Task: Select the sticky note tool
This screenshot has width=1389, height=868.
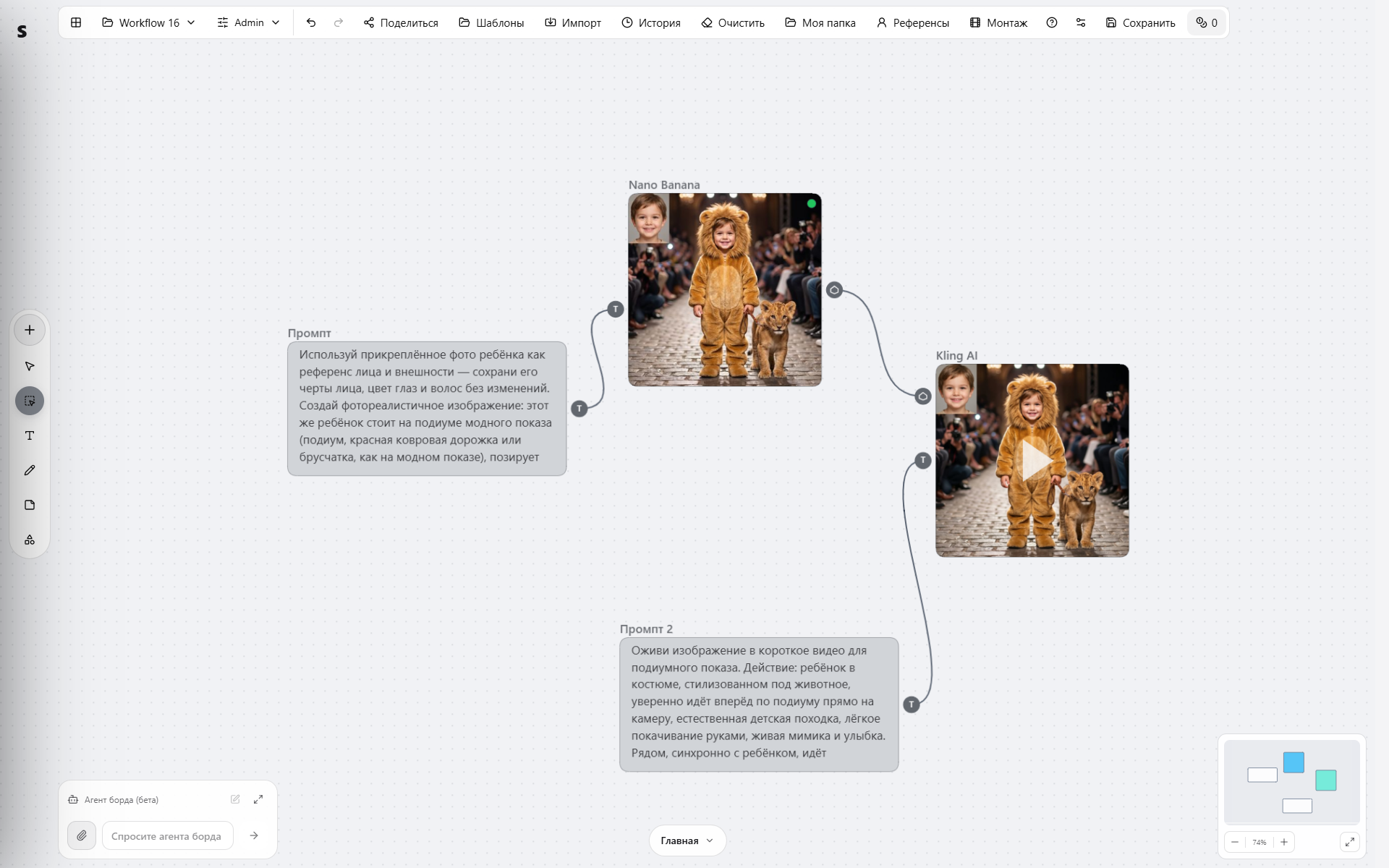Action: pyautogui.click(x=30, y=505)
